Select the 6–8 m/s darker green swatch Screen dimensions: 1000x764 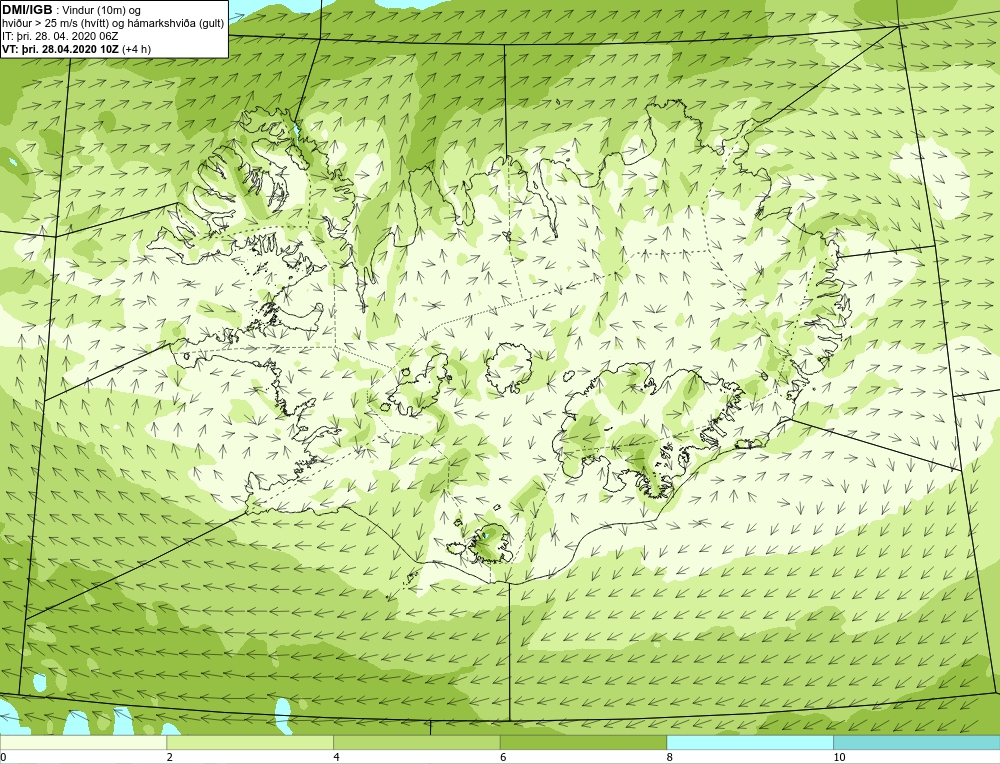tap(584, 742)
